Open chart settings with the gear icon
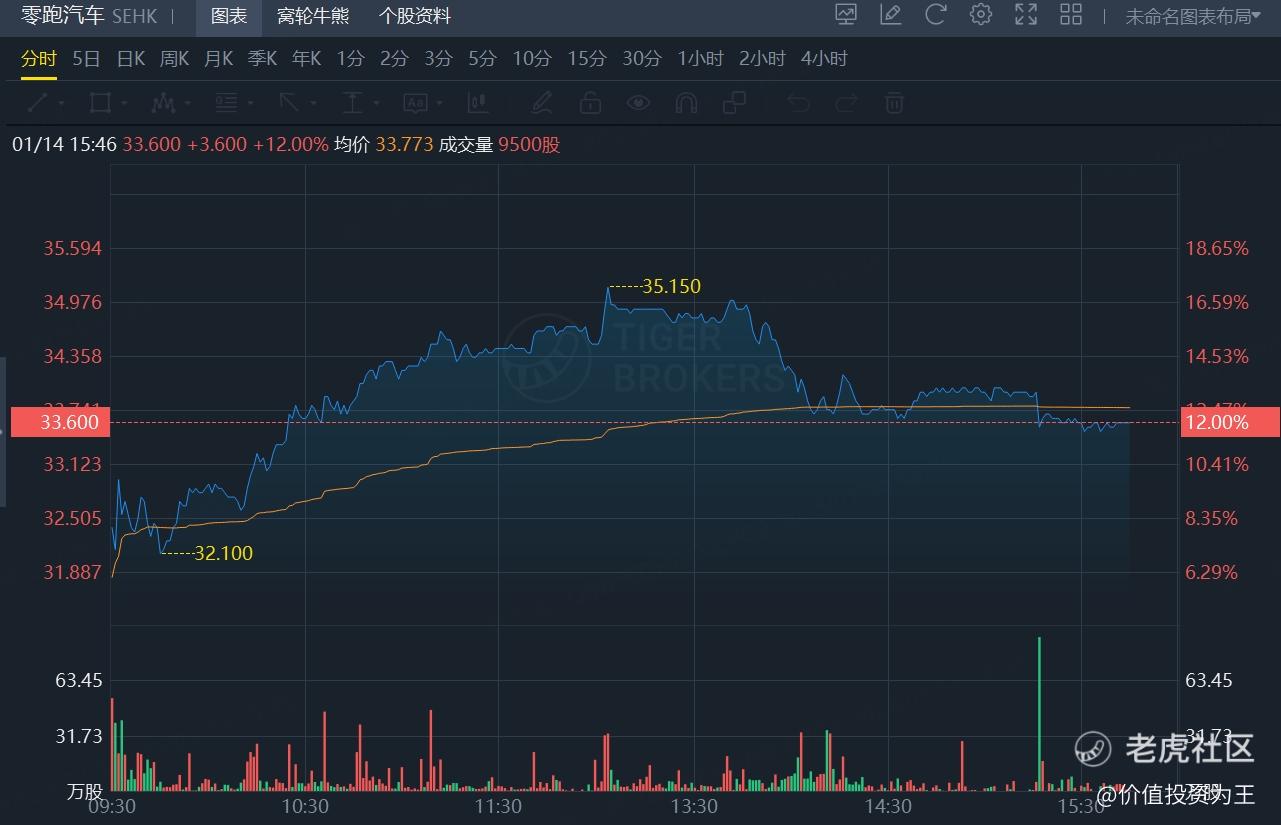 (x=980, y=15)
